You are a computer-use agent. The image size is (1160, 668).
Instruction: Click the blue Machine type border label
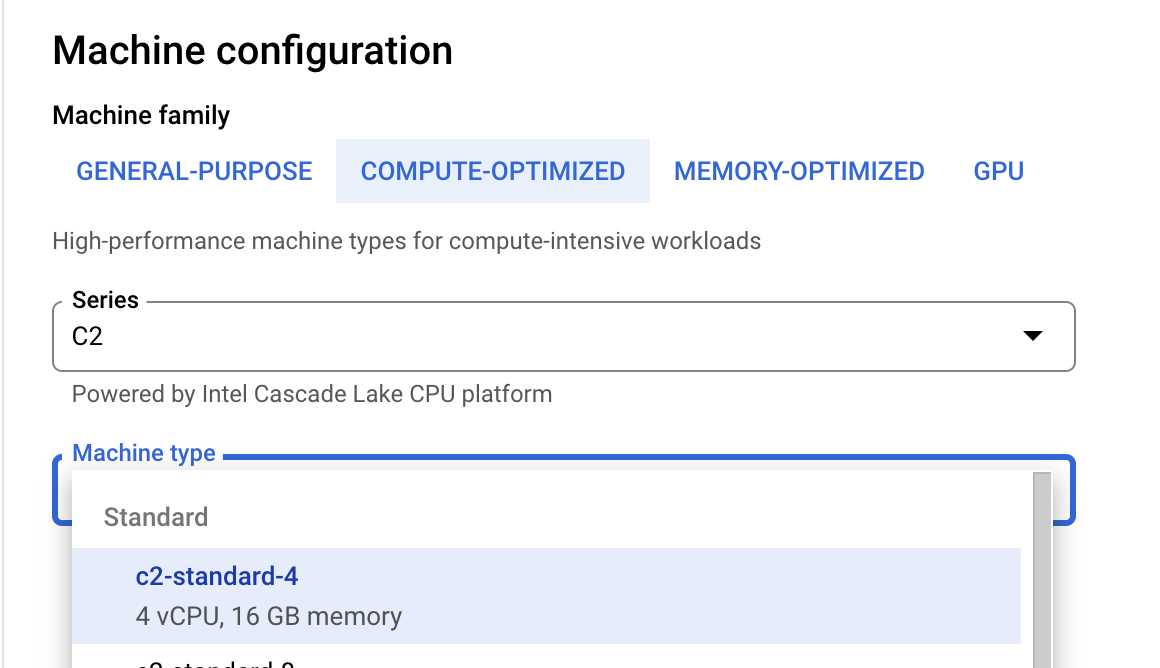pyautogui.click(x=143, y=453)
